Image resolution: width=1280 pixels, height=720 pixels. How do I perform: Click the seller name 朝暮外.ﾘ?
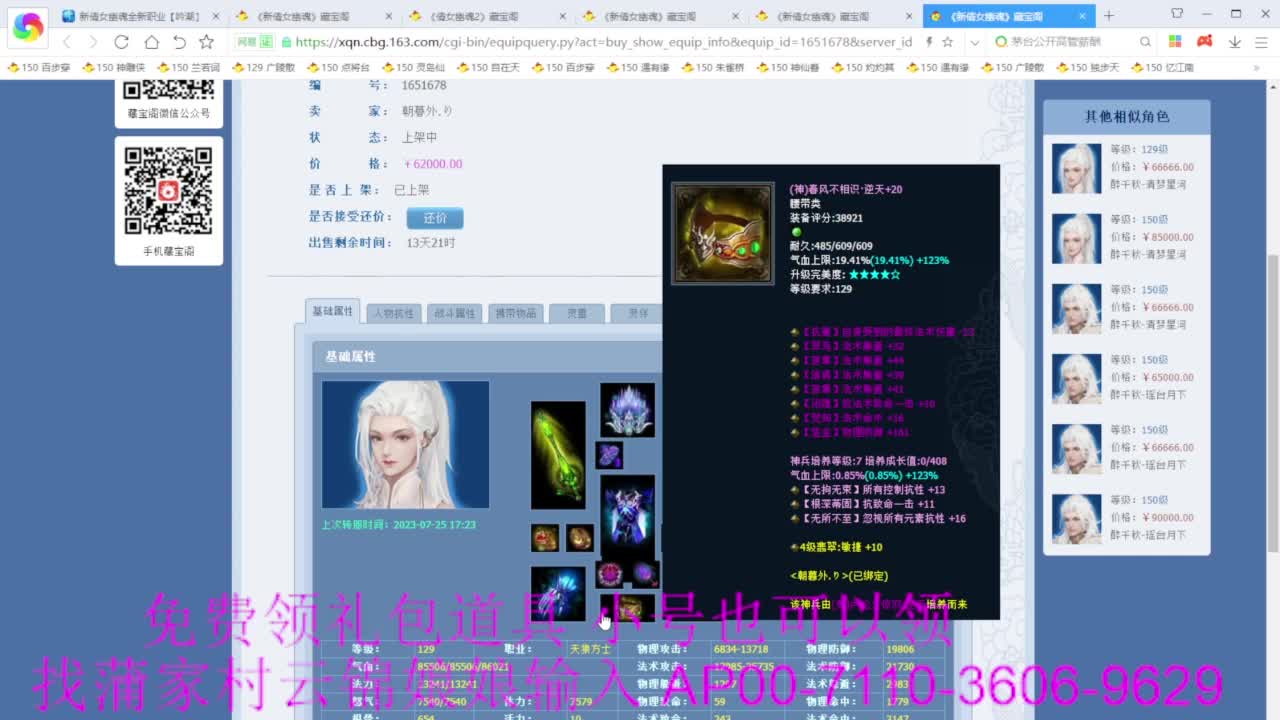coord(426,111)
